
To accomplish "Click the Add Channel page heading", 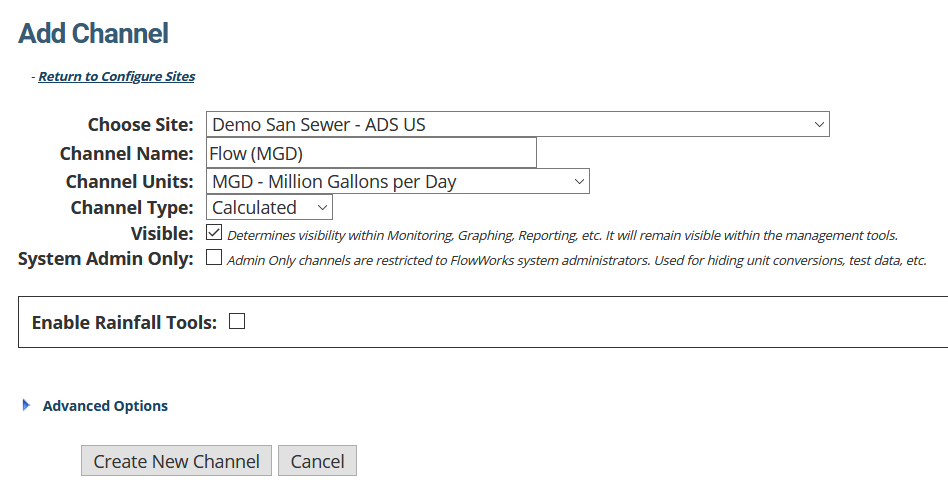I will (x=94, y=33).
